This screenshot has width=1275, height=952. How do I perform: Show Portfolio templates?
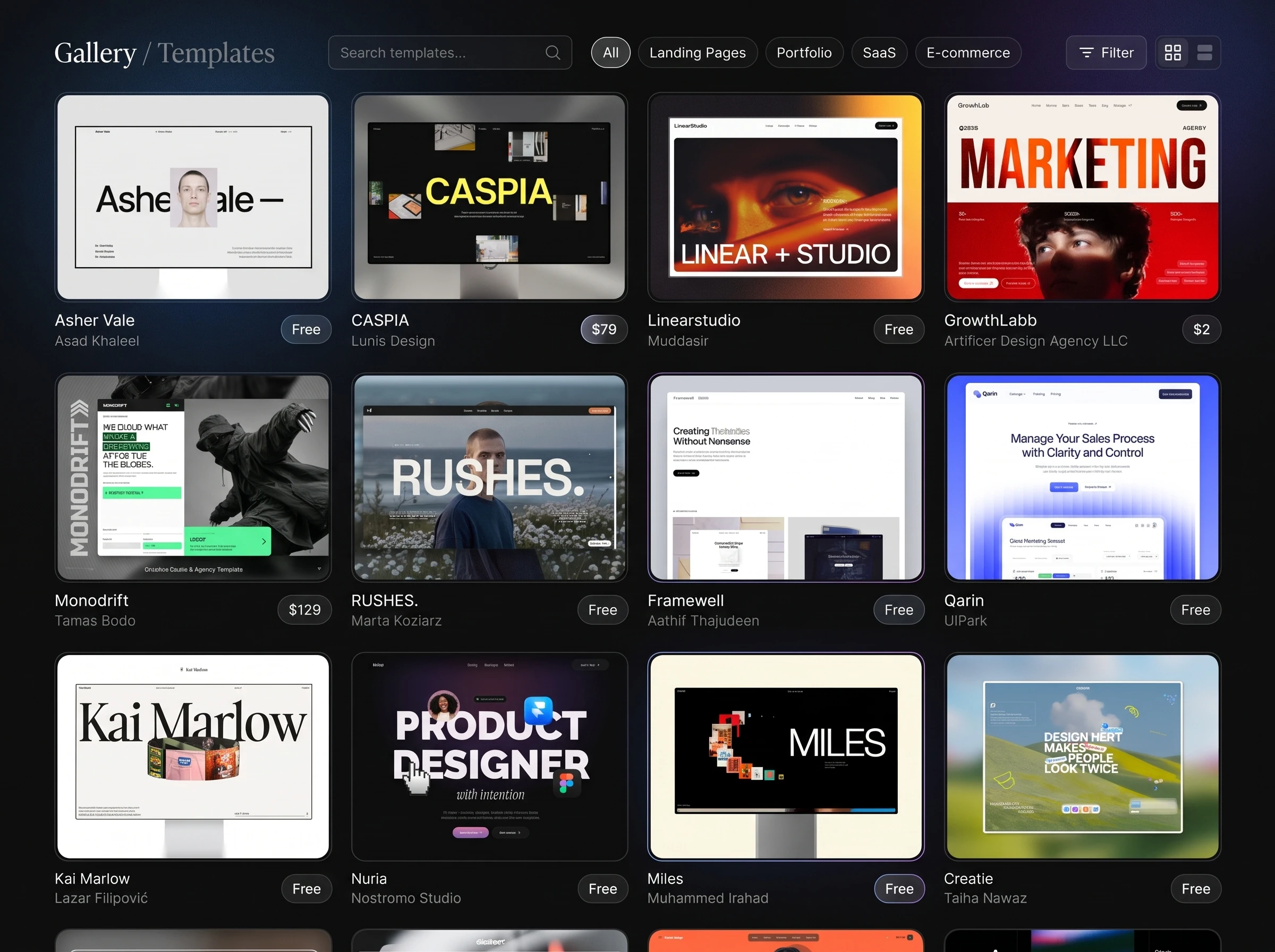click(804, 53)
